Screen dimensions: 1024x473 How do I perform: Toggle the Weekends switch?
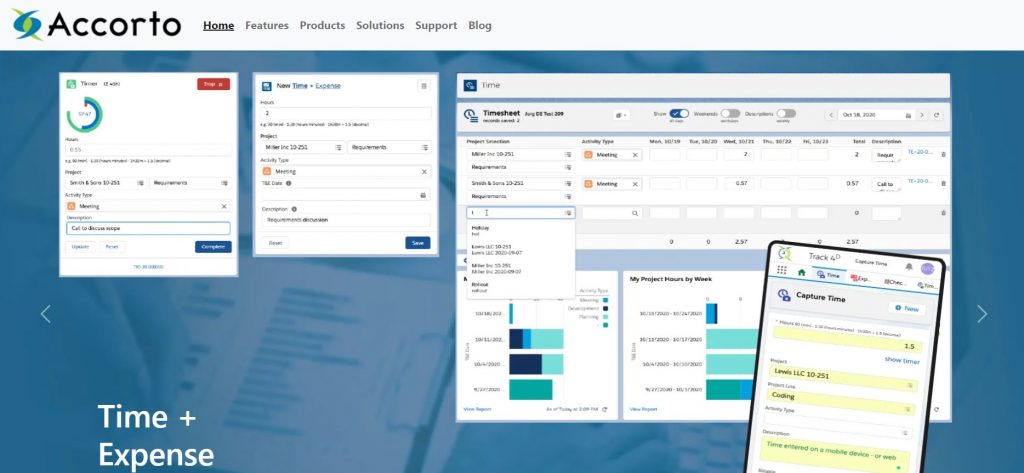730,114
